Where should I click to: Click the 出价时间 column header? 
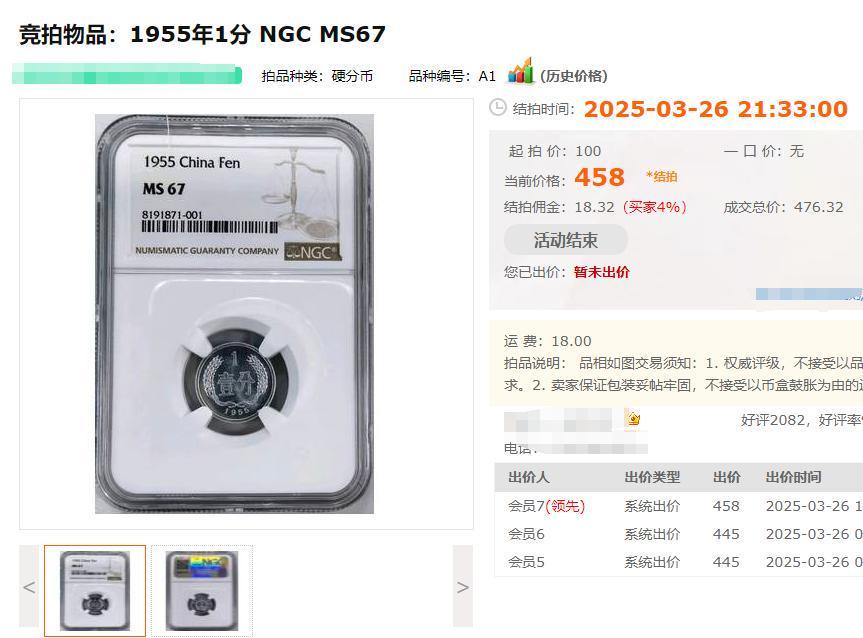coord(793,477)
